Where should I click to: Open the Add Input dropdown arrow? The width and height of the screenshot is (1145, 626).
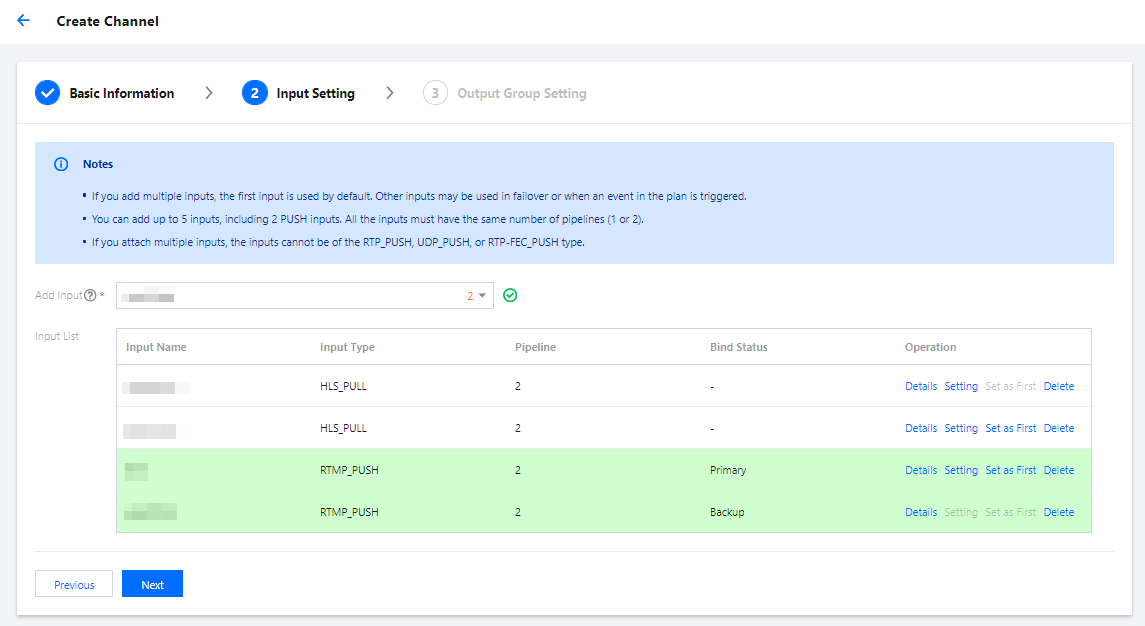coord(482,296)
